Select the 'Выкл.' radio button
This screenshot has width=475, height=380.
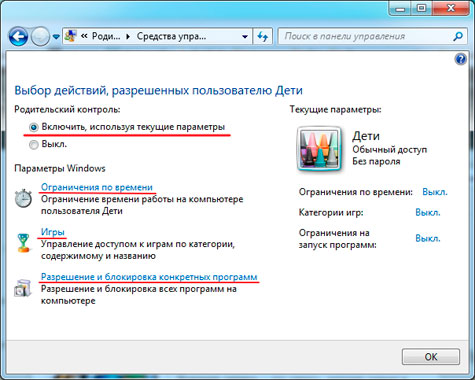coord(34,145)
